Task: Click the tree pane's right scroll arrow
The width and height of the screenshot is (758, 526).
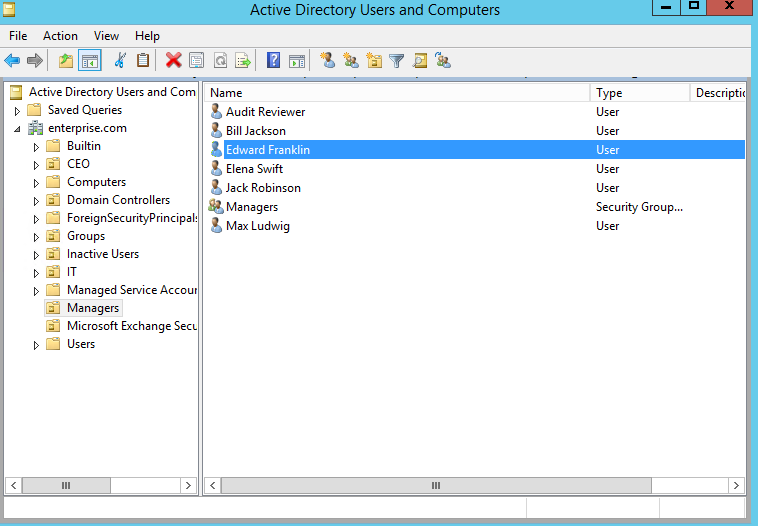Action: pos(188,485)
